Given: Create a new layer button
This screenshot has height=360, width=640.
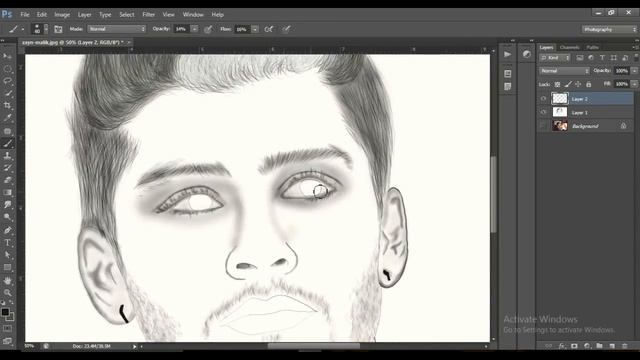Looking at the screenshot, I should point(612,346).
